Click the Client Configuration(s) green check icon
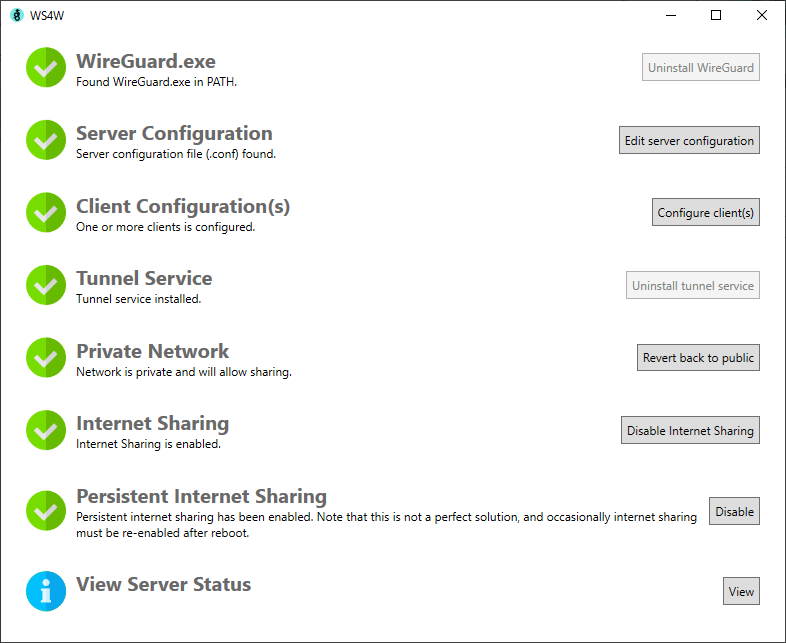786x643 pixels. pyautogui.click(x=45, y=212)
